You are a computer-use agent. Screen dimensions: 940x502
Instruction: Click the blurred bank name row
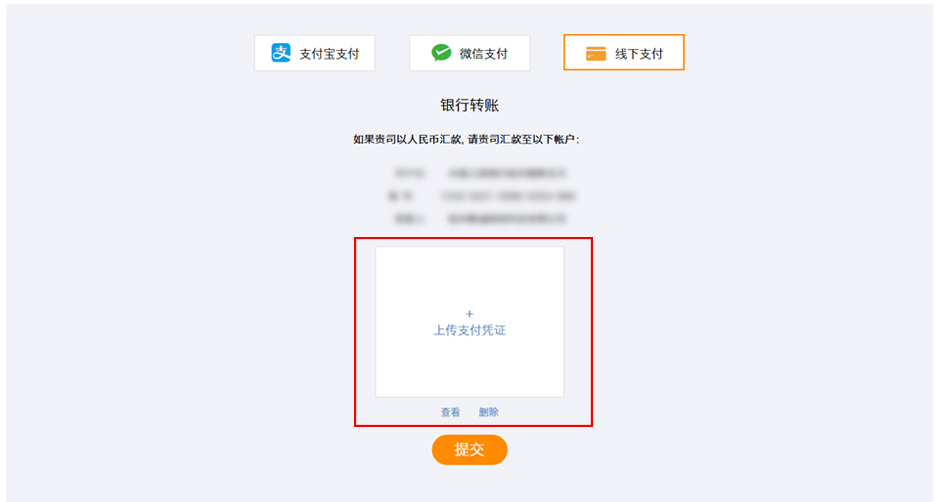480,173
